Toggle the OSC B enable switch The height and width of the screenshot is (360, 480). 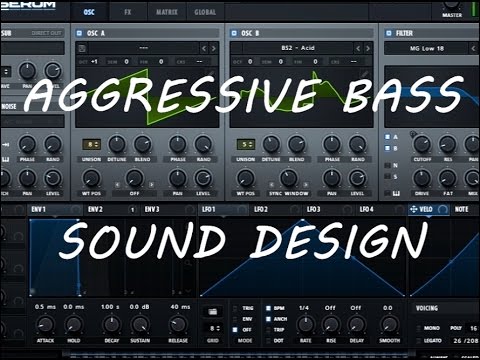(x=234, y=33)
